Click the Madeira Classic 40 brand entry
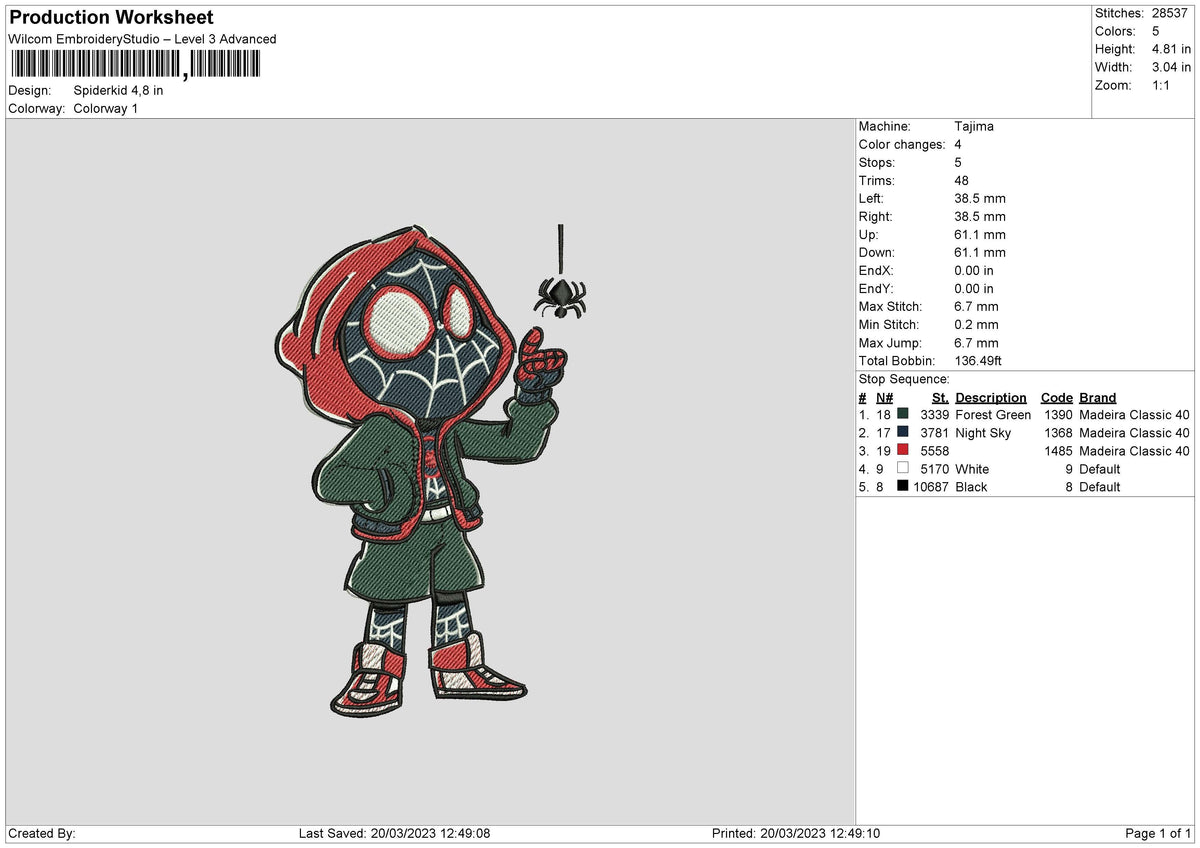Viewport: 1200px width, 848px height. (x=1135, y=414)
